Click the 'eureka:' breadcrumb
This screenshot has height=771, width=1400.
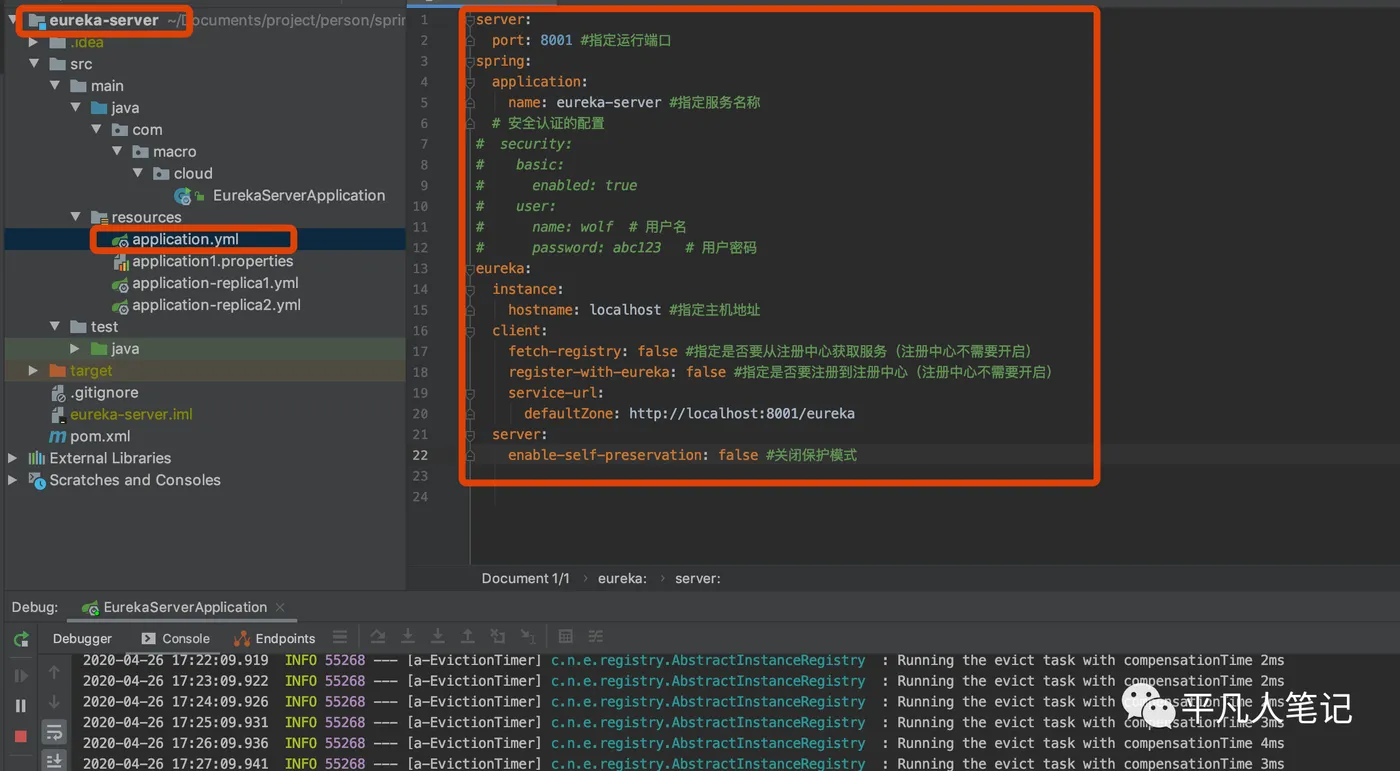pyautogui.click(x=622, y=578)
